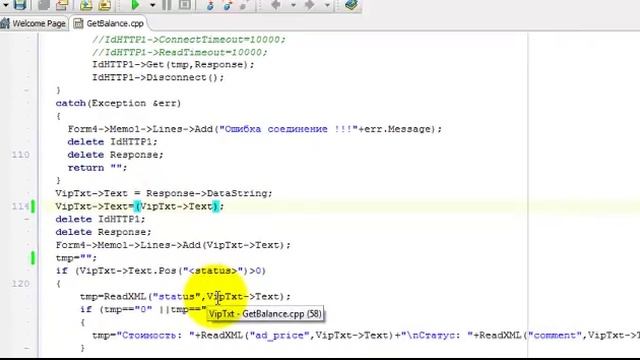Screen dimensions: 640x360
Task: Click the 'return "";' statement
Action: pos(97,168)
